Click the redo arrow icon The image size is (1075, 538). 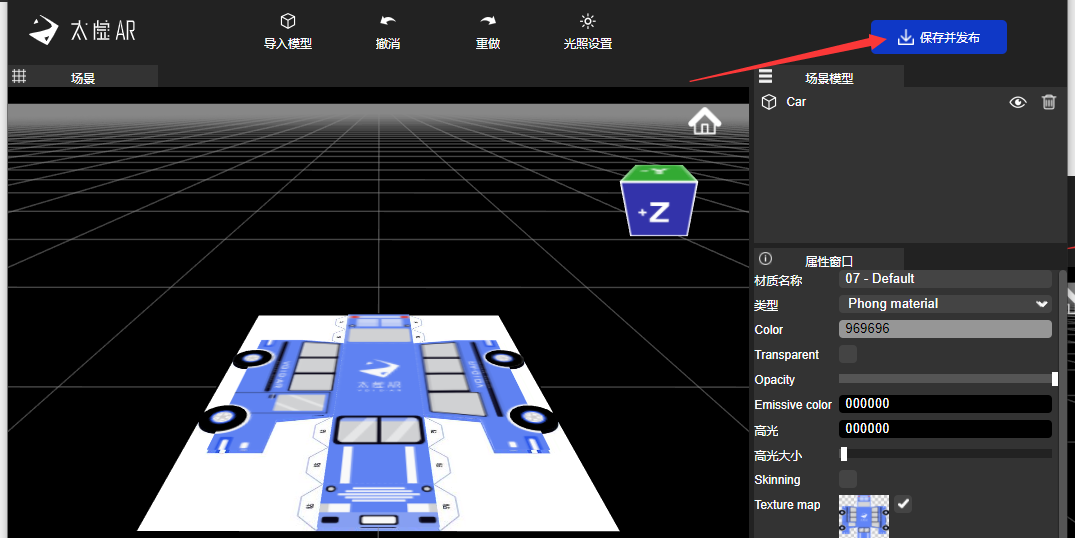pyautogui.click(x=488, y=21)
